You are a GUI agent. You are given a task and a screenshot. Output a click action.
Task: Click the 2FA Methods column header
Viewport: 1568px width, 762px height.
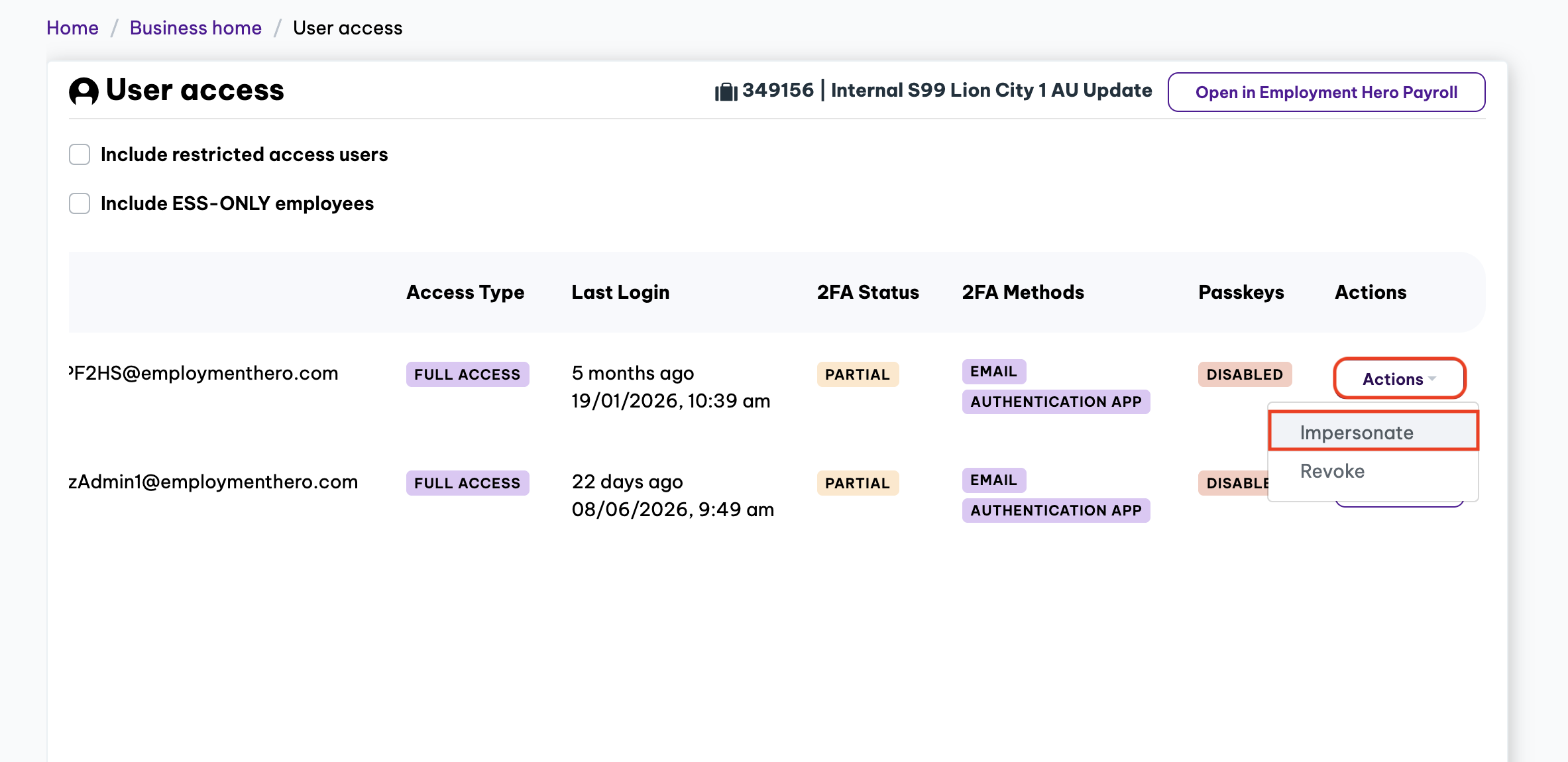pos(1023,292)
